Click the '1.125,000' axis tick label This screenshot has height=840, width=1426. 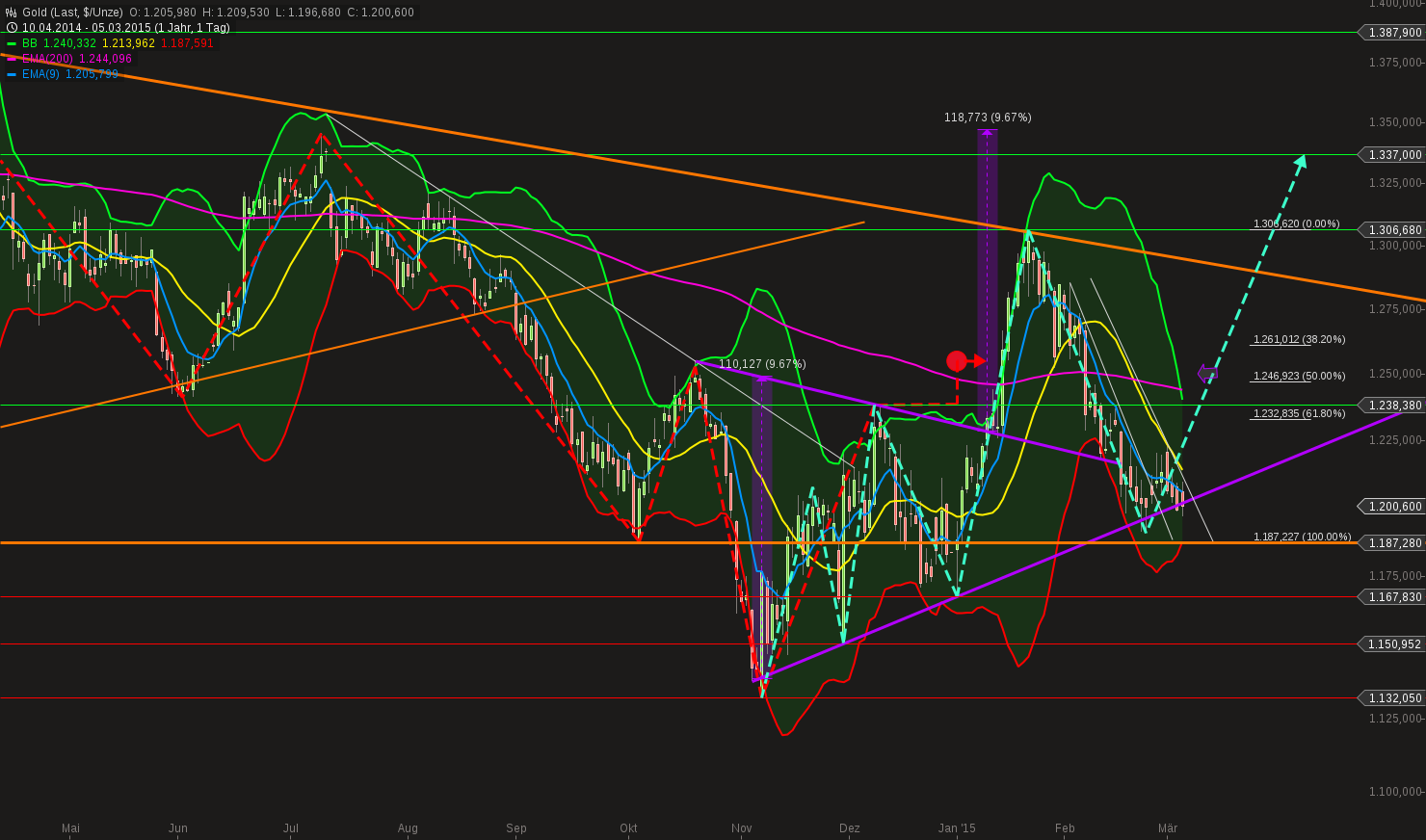[1395, 719]
